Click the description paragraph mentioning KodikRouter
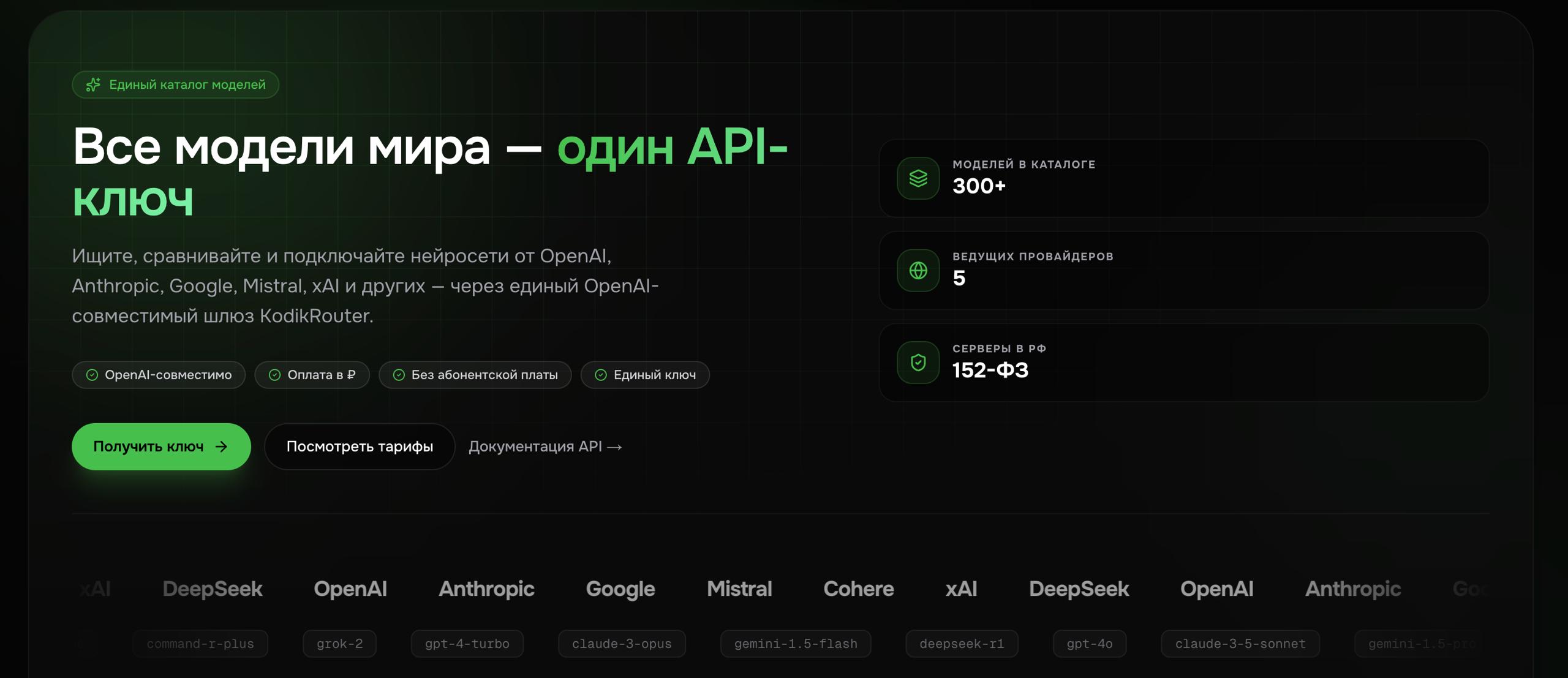 click(365, 286)
